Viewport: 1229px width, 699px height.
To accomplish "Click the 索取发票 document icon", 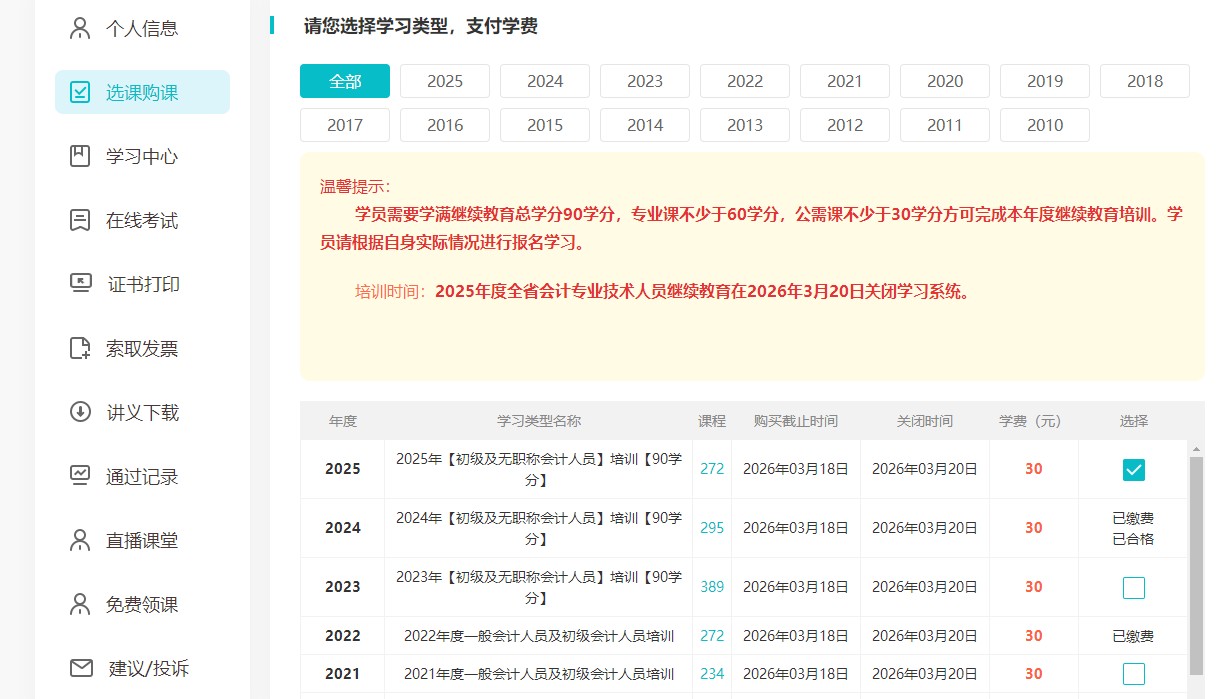I will (80, 348).
